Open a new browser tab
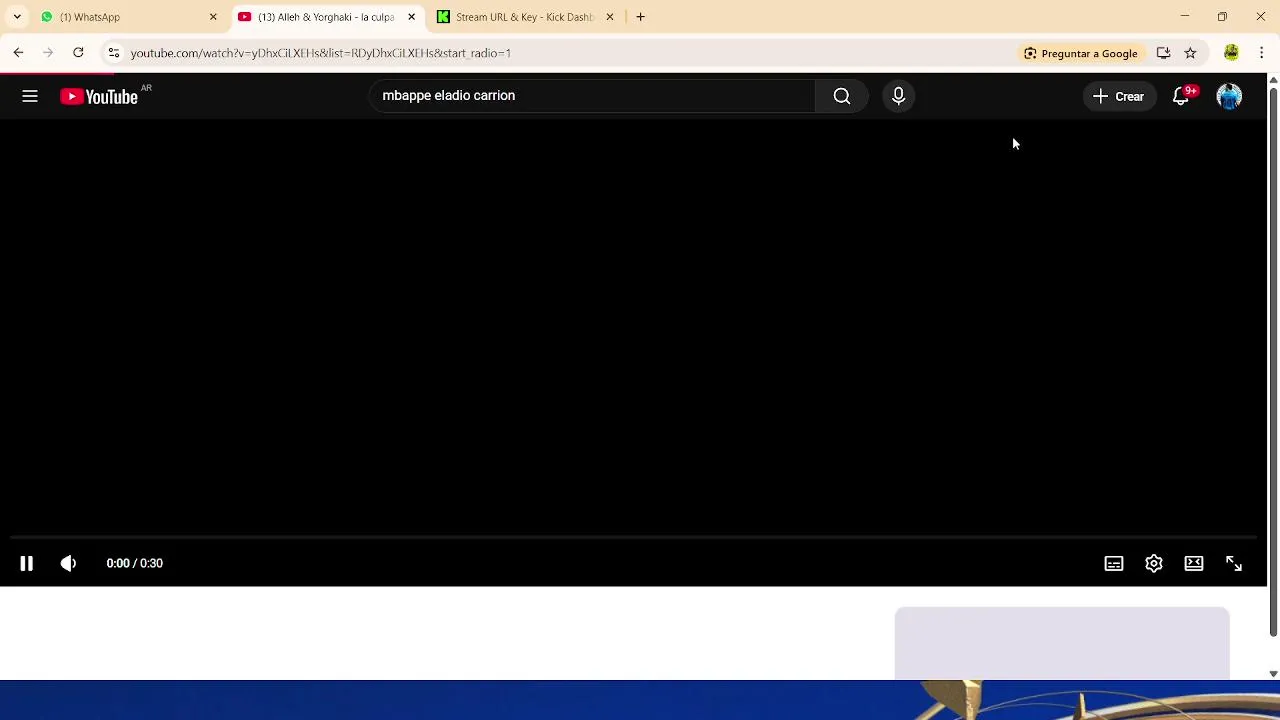1280x720 pixels. pyautogui.click(x=641, y=17)
